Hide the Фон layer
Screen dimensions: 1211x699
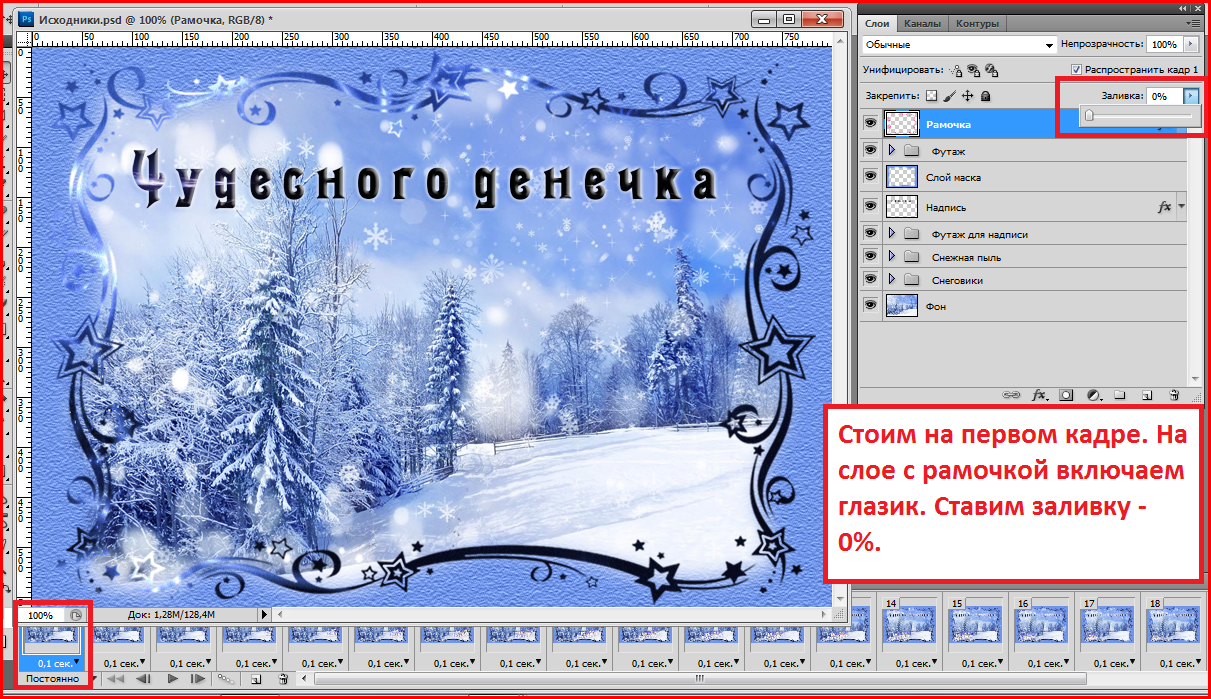click(x=870, y=306)
